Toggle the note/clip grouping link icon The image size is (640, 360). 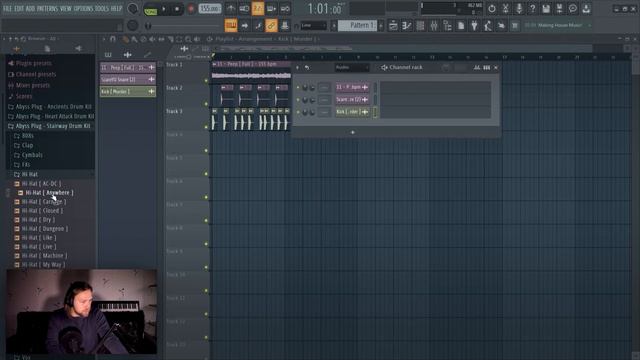pyautogui.click(x=271, y=26)
